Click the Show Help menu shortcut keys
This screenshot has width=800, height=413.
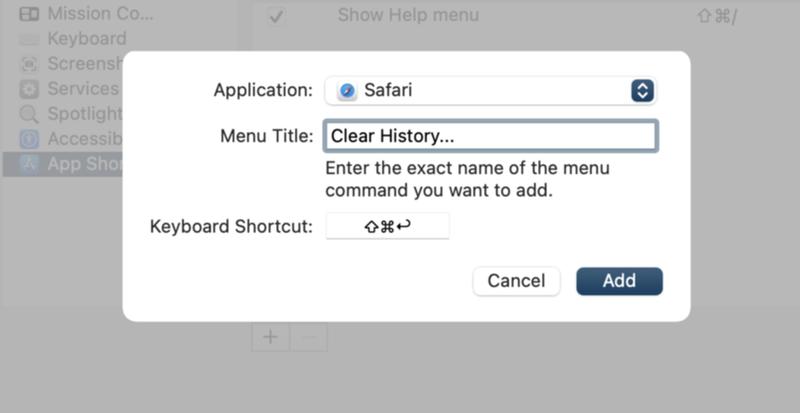pyautogui.click(x=717, y=16)
